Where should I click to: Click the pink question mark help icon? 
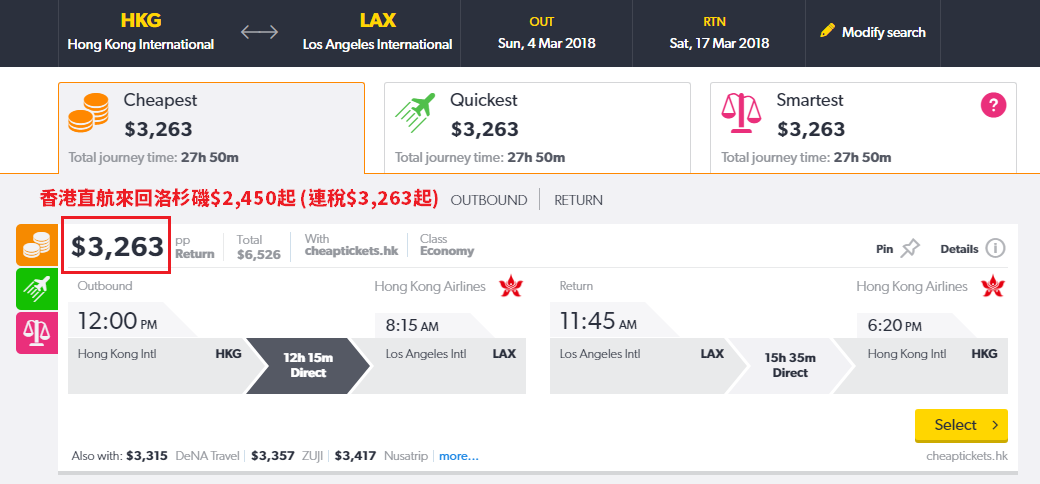(993, 105)
